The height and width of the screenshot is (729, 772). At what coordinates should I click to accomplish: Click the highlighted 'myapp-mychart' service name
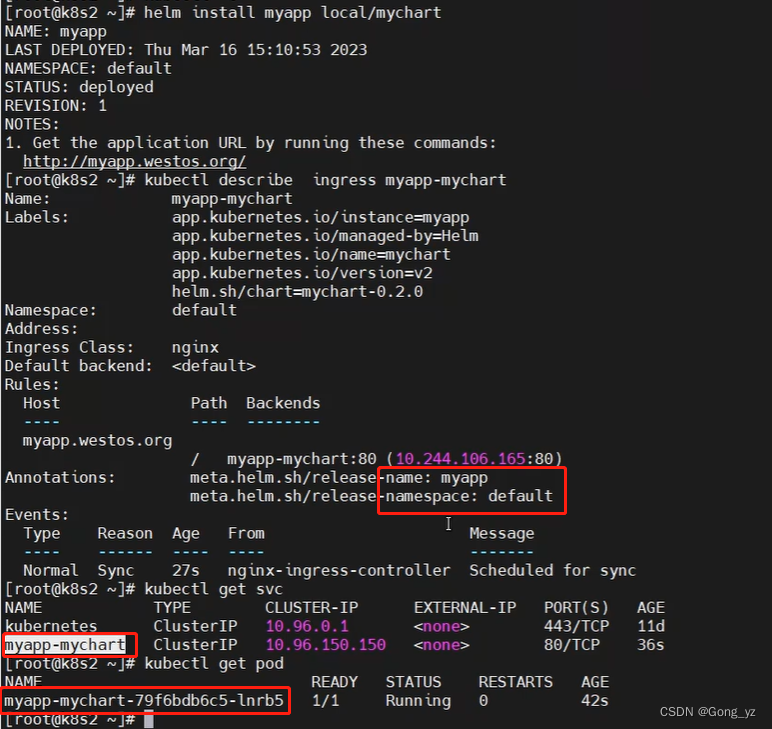click(x=65, y=645)
